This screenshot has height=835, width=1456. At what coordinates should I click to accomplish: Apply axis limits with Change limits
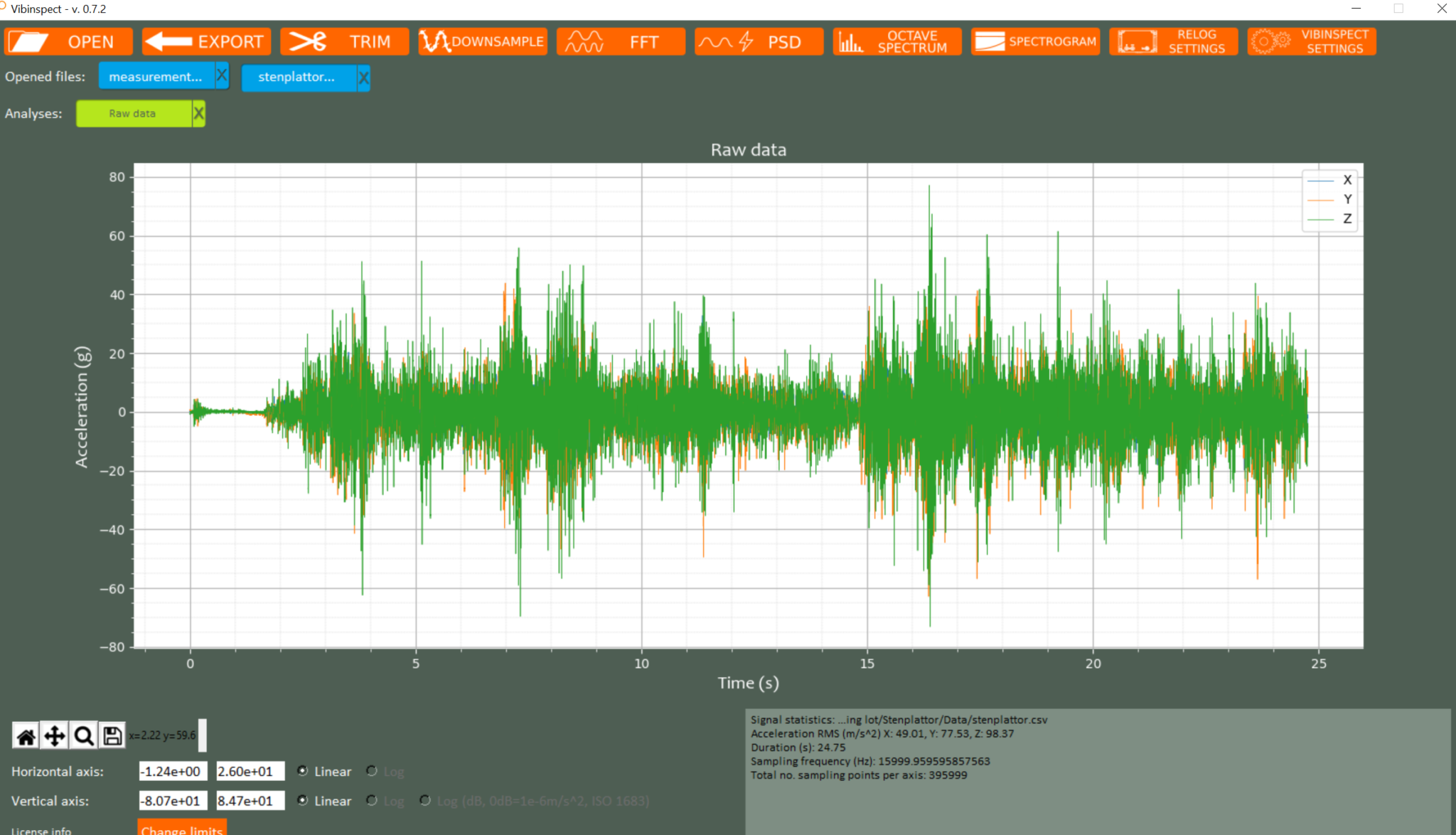(181, 829)
